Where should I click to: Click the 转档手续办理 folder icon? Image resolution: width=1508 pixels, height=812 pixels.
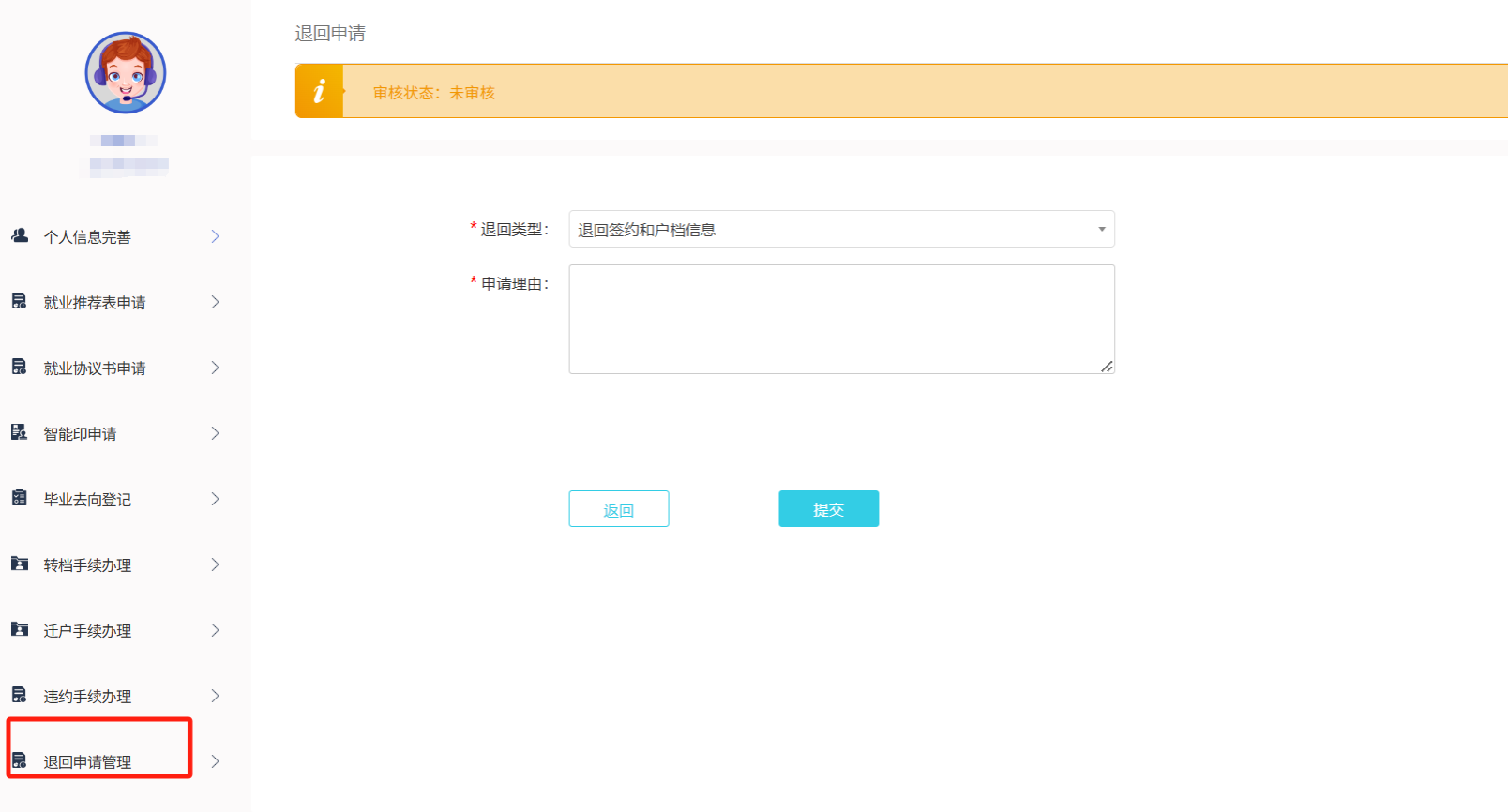(19, 564)
